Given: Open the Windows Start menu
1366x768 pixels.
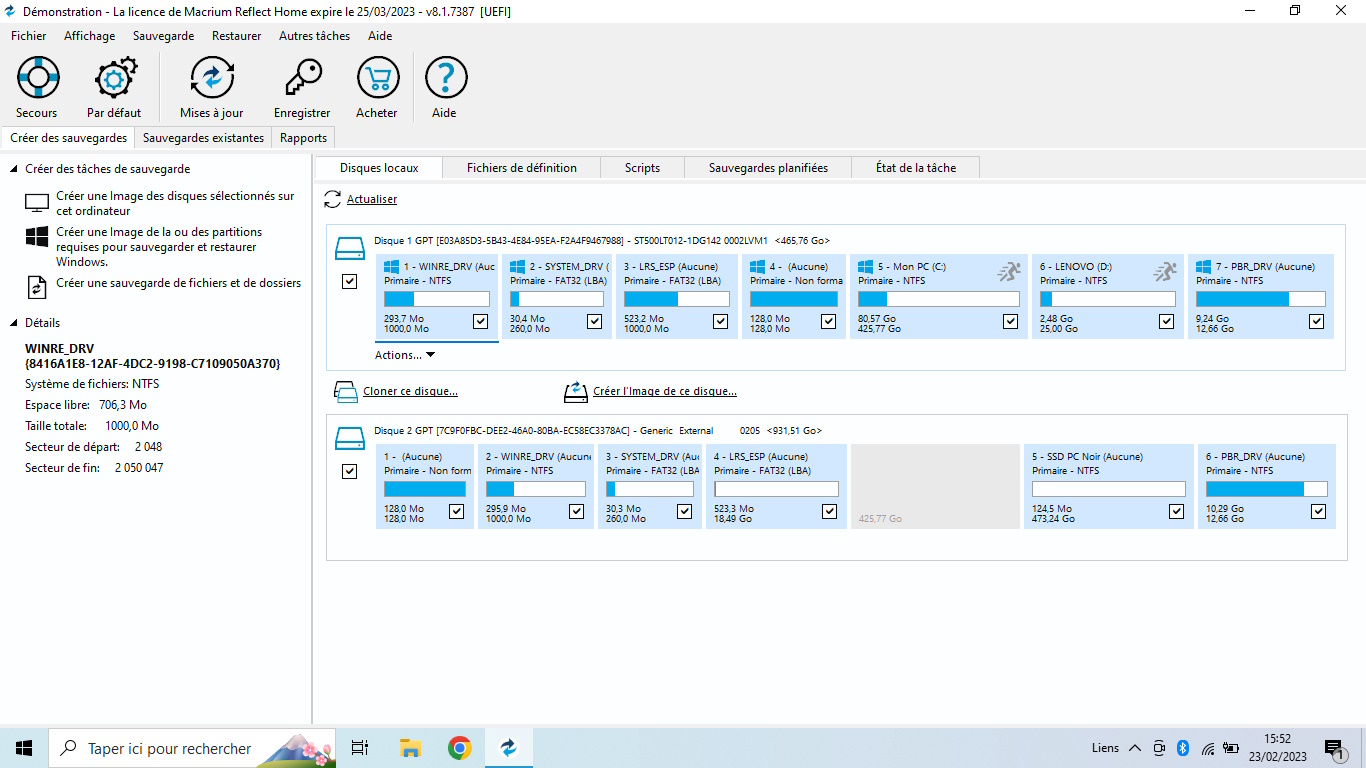Looking at the screenshot, I should (24, 748).
